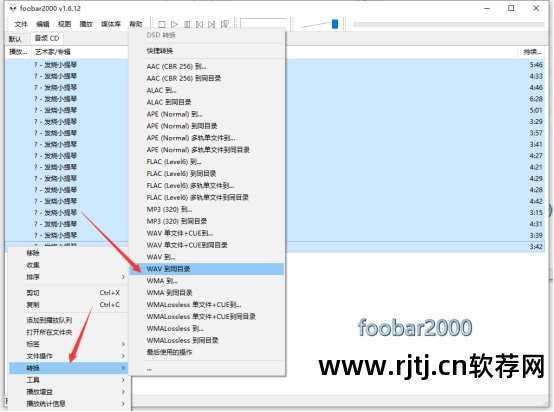Image resolution: width=554 pixels, height=412 pixels.
Task: Click the Previous track toolbar icon
Action: point(199,24)
